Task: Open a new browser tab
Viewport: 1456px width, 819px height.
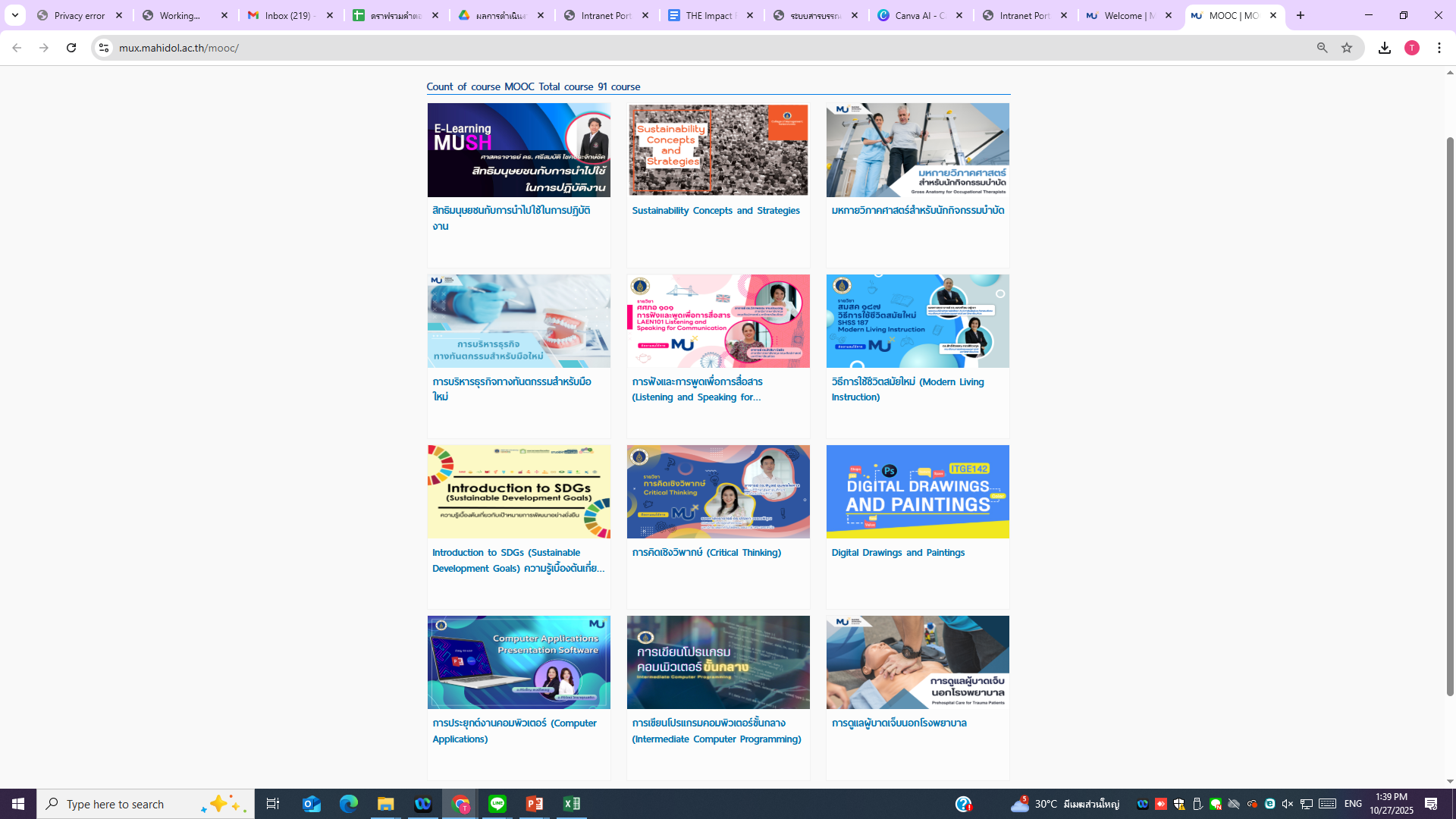Action: click(x=1301, y=15)
